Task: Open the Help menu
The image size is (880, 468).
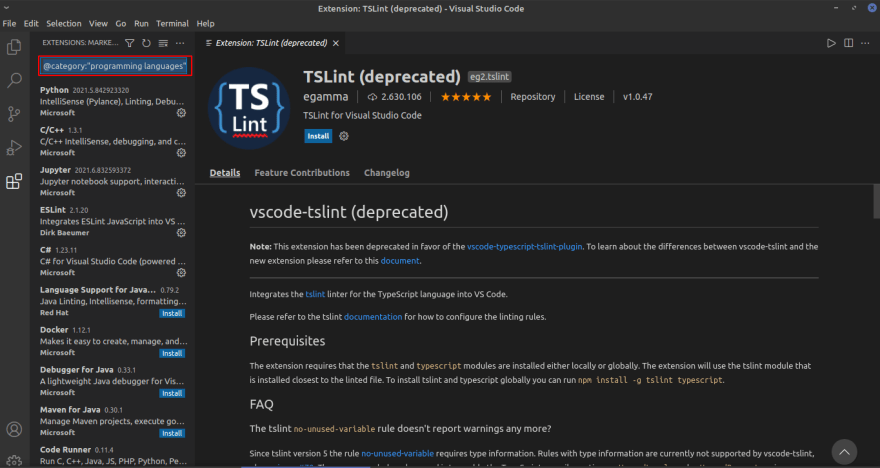Action: (205, 24)
